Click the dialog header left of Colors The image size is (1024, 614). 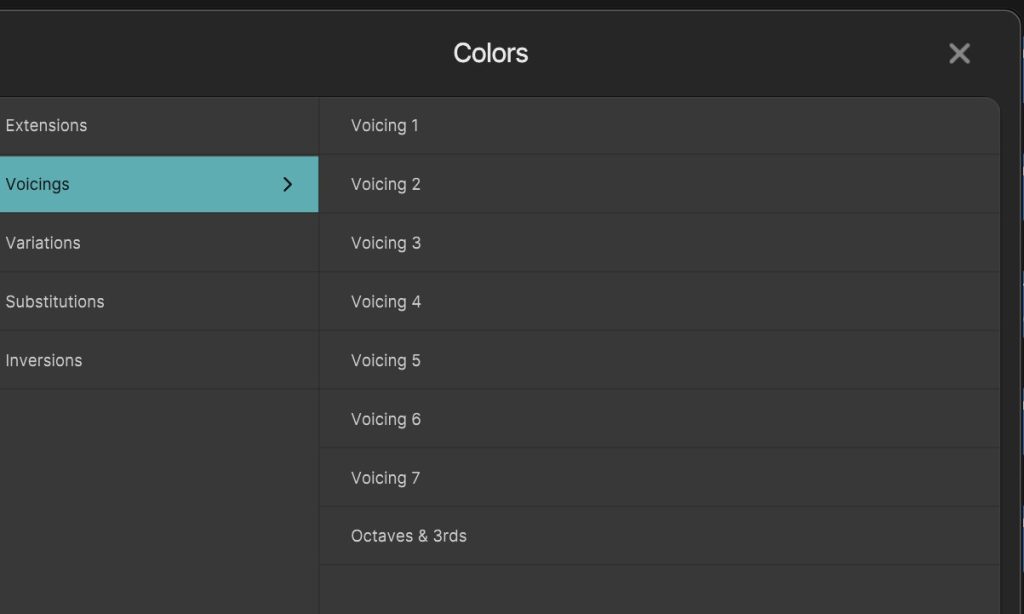pos(200,54)
